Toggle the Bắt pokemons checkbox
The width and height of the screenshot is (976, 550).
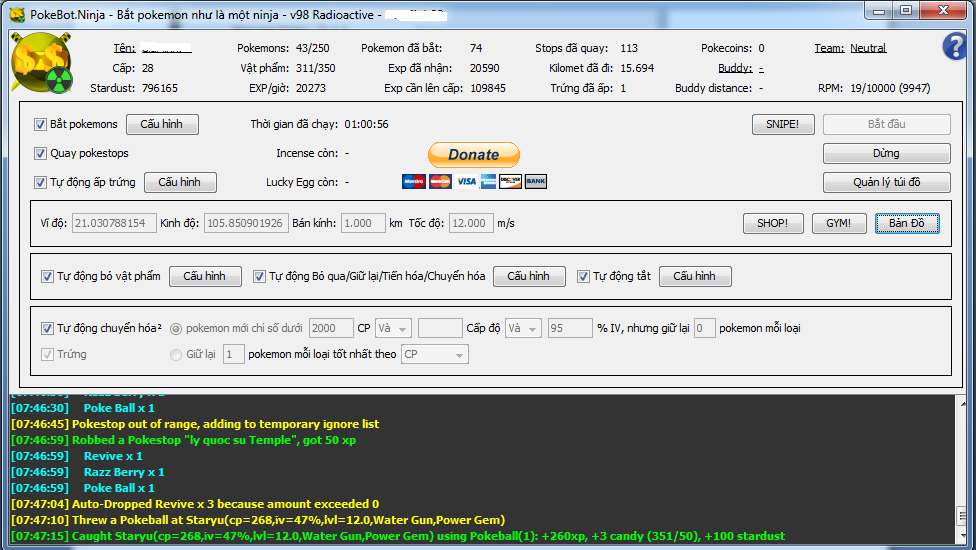click(x=40, y=124)
